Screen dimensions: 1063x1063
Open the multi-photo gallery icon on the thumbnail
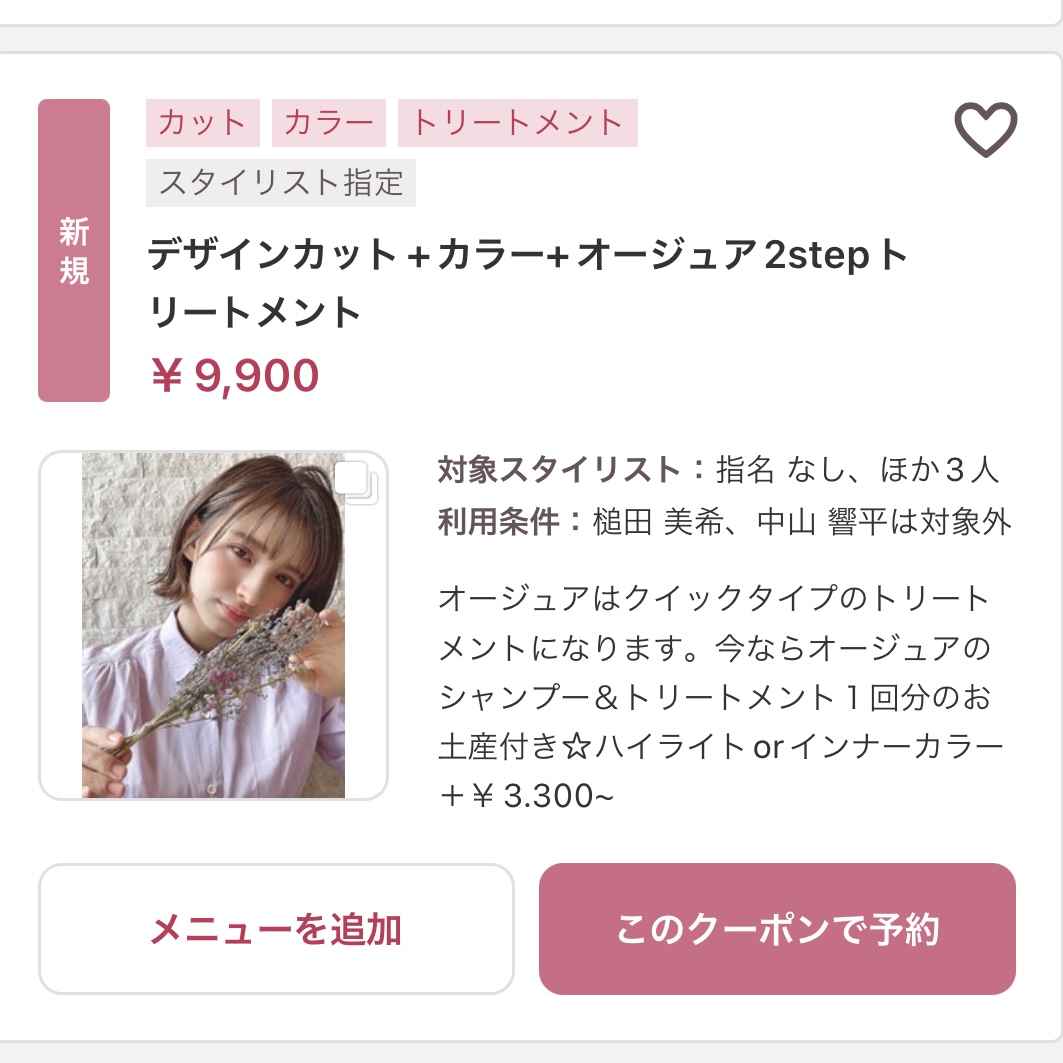355,481
